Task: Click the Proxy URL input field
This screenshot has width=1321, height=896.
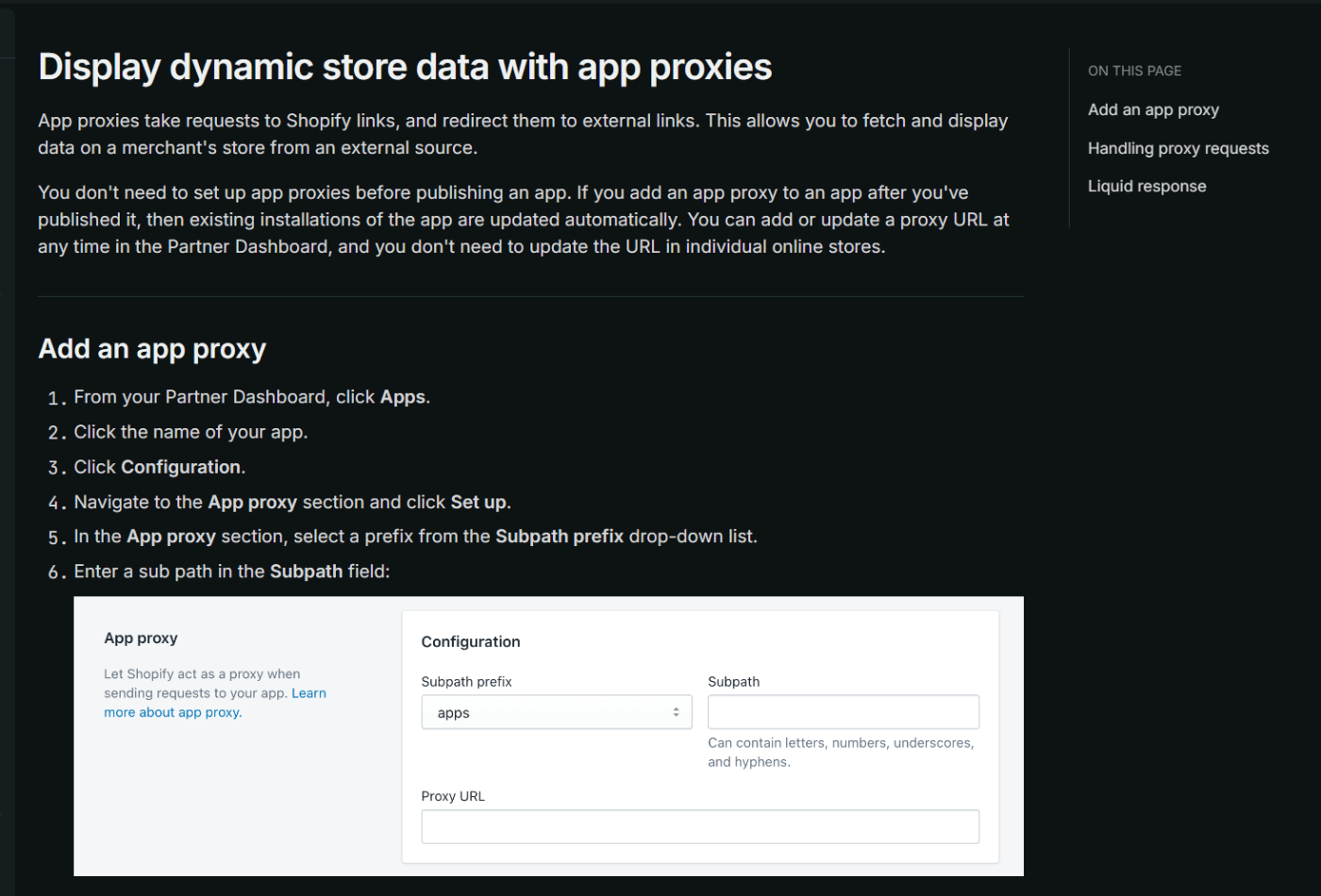Action: 700,826
